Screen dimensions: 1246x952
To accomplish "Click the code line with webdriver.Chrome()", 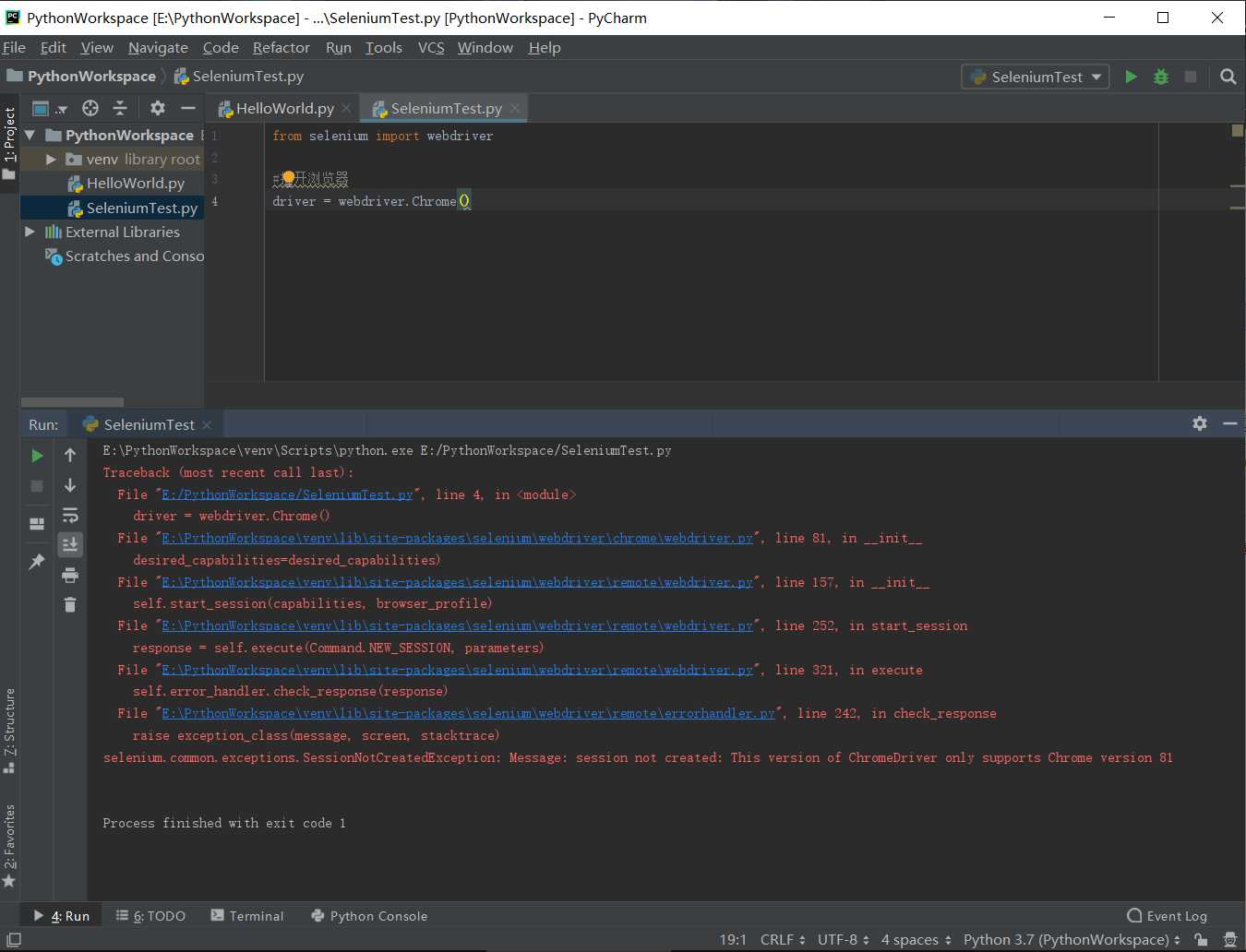I will [371, 201].
